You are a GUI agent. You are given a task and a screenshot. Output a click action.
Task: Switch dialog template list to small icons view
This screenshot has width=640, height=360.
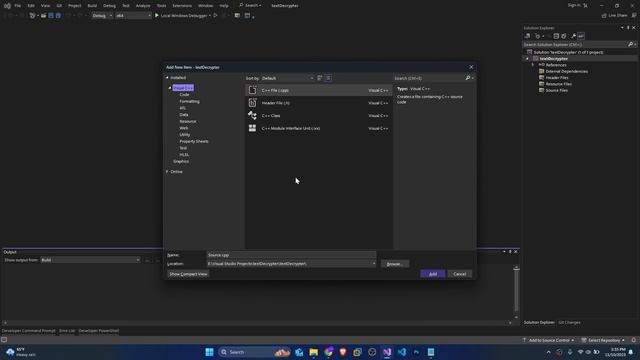(x=320, y=78)
